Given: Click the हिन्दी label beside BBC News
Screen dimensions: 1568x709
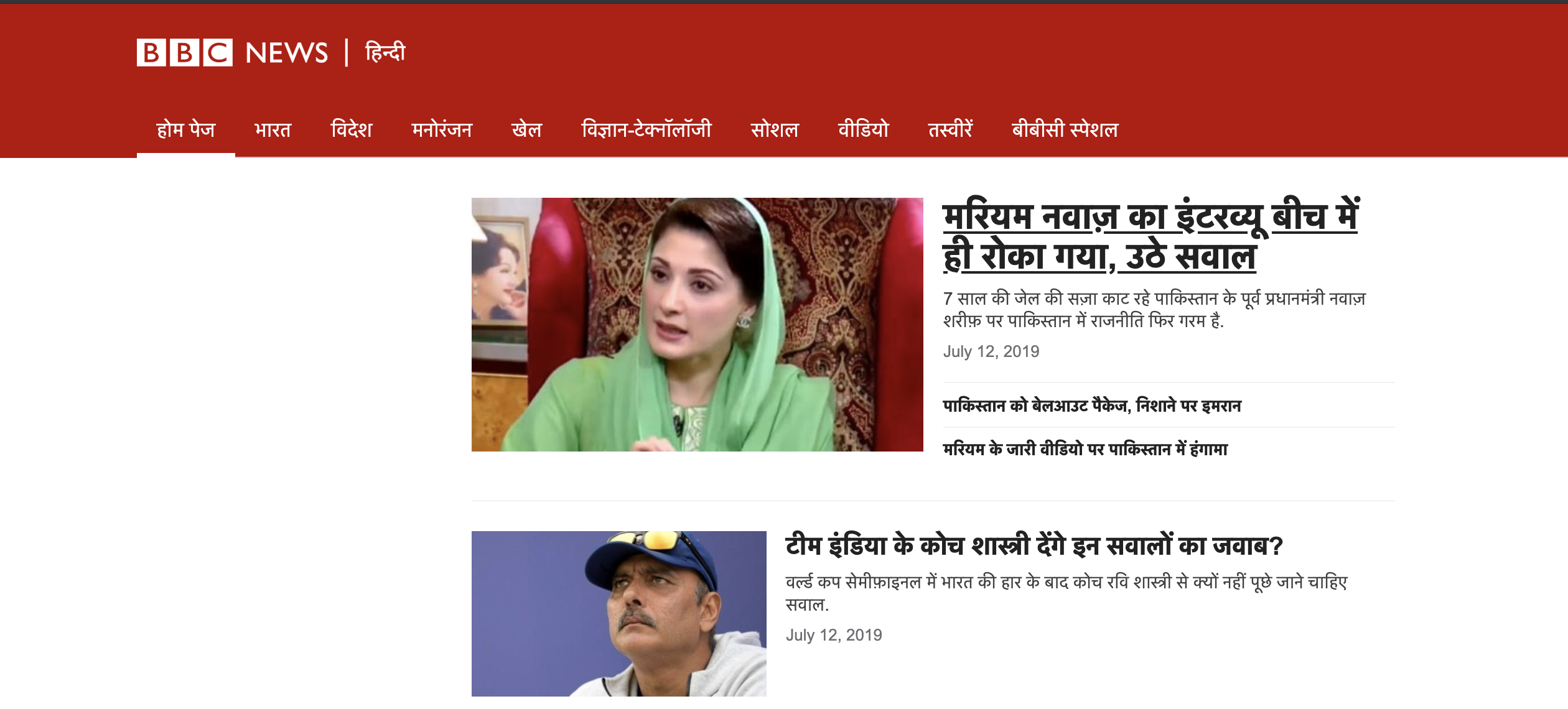Looking at the screenshot, I should point(385,52).
